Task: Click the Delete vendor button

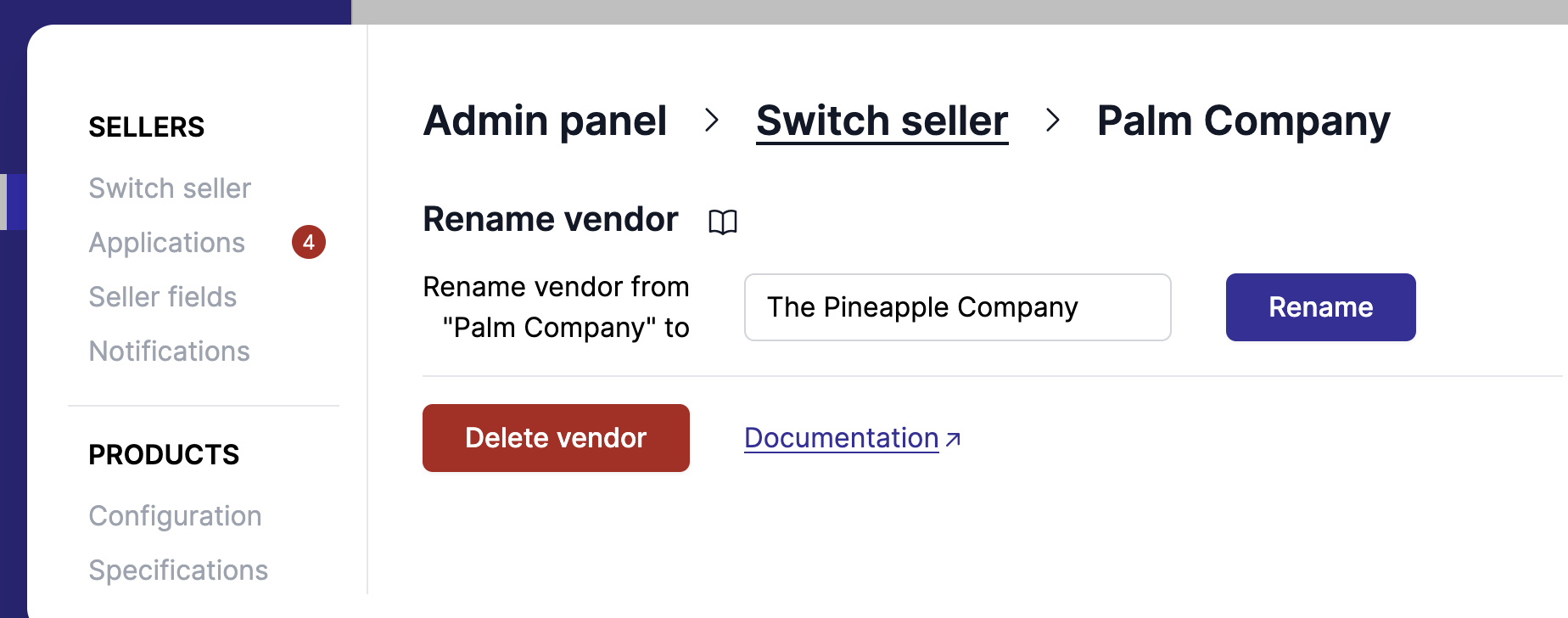Action: pyautogui.click(x=556, y=438)
